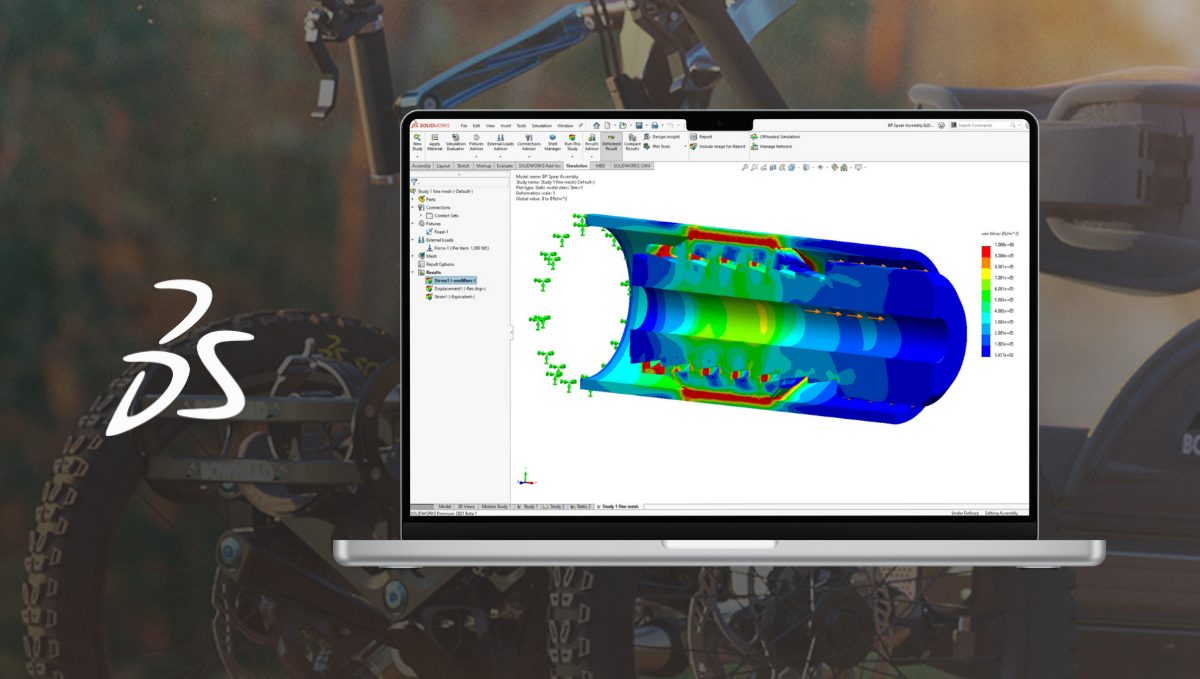Screen dimensions: 1200x679
Task: Open the Simulation menu
Action: [x=542, y=126]
